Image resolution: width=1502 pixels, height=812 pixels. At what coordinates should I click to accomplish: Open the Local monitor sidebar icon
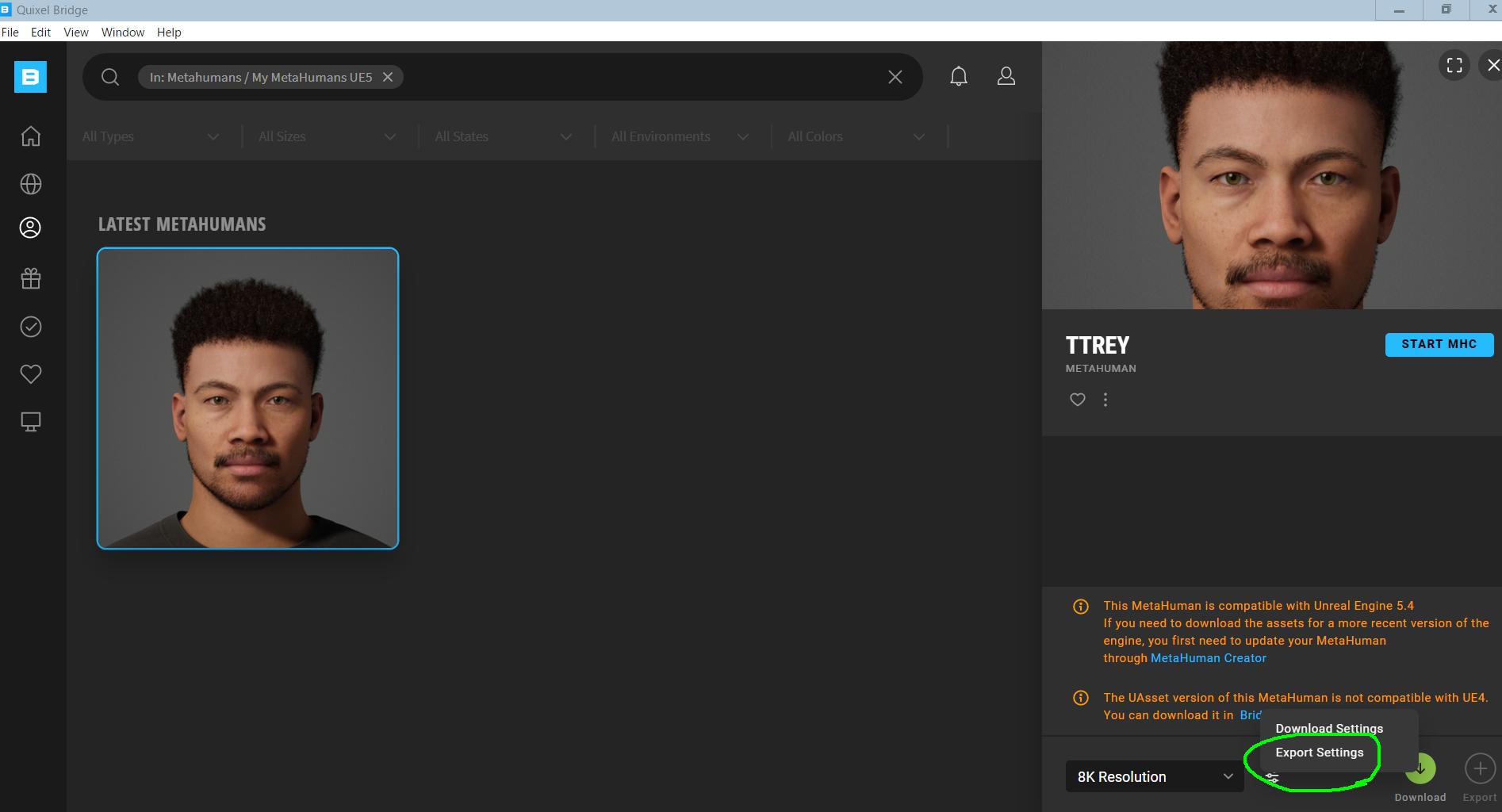(x=30, y=422)
